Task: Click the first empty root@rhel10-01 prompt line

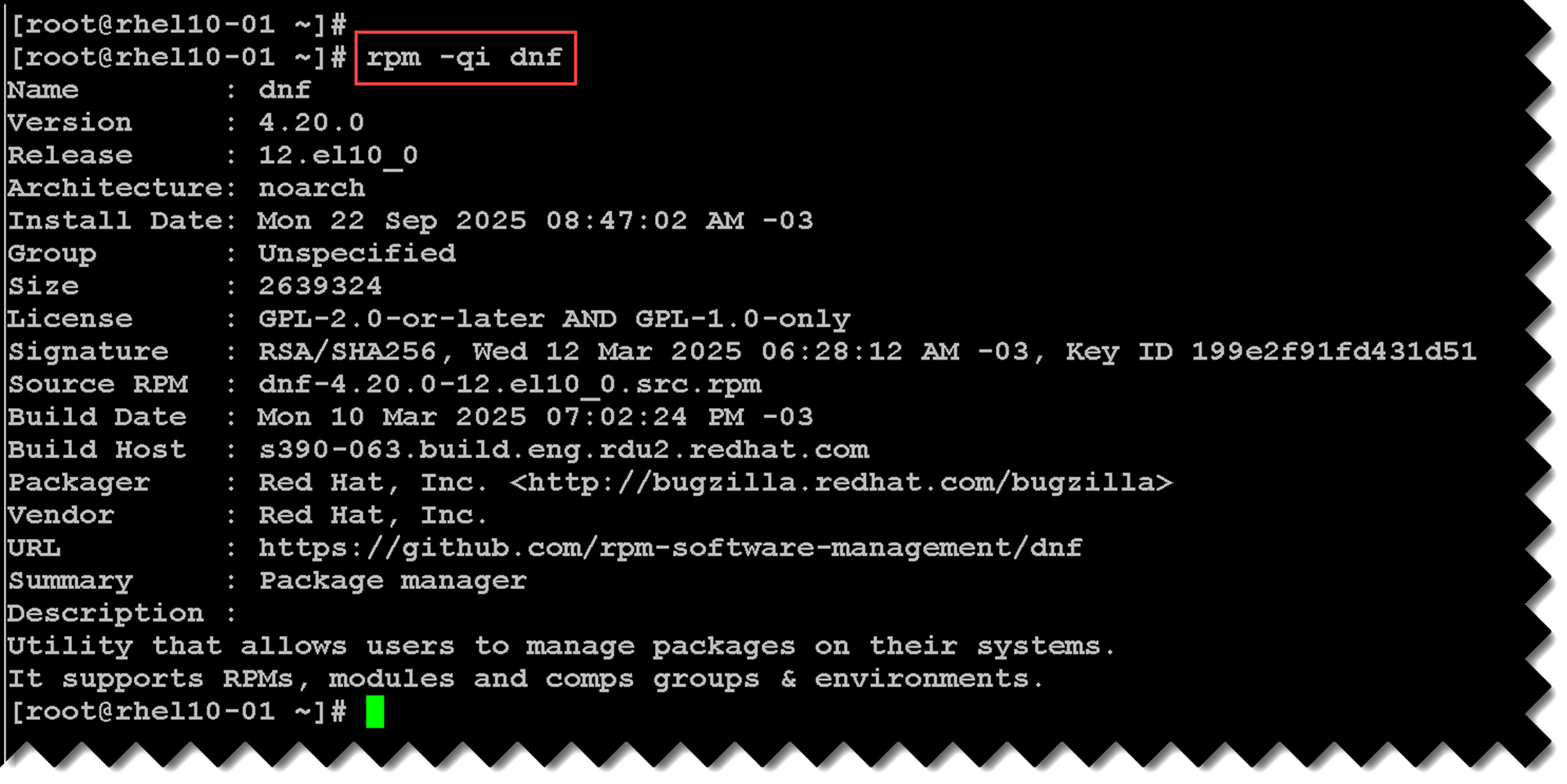Action: 178,24
